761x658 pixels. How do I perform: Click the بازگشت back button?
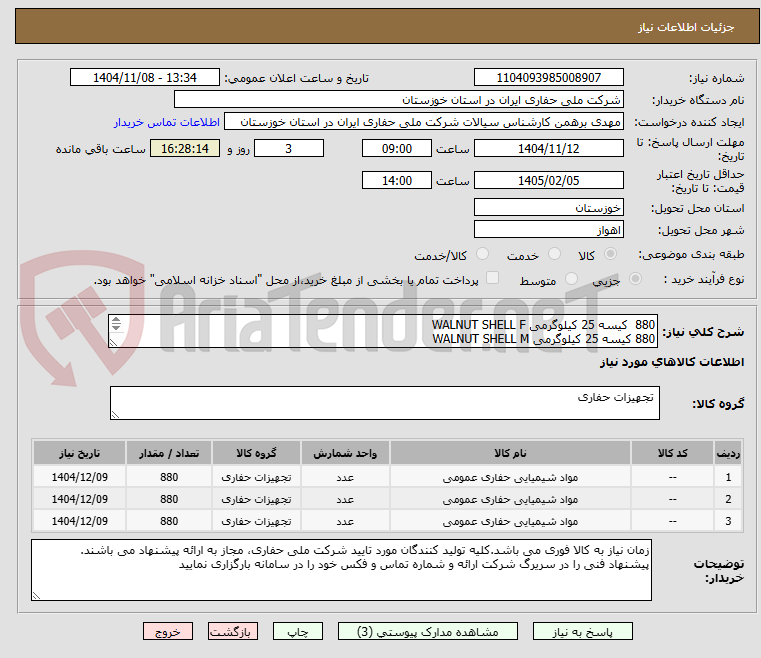pyautogui.click(x=232, y=631)
